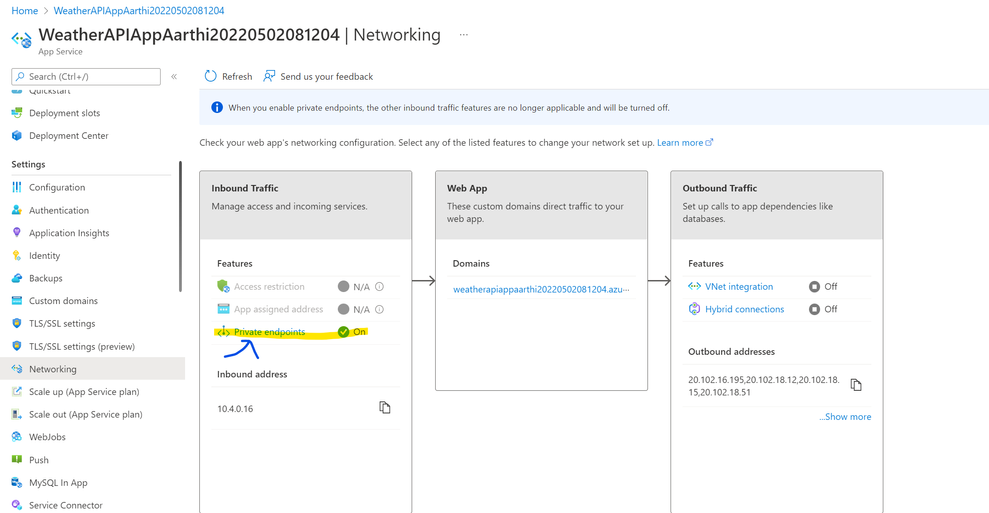Select the Push icon
The image size is (989, 513).
[17, 460]
